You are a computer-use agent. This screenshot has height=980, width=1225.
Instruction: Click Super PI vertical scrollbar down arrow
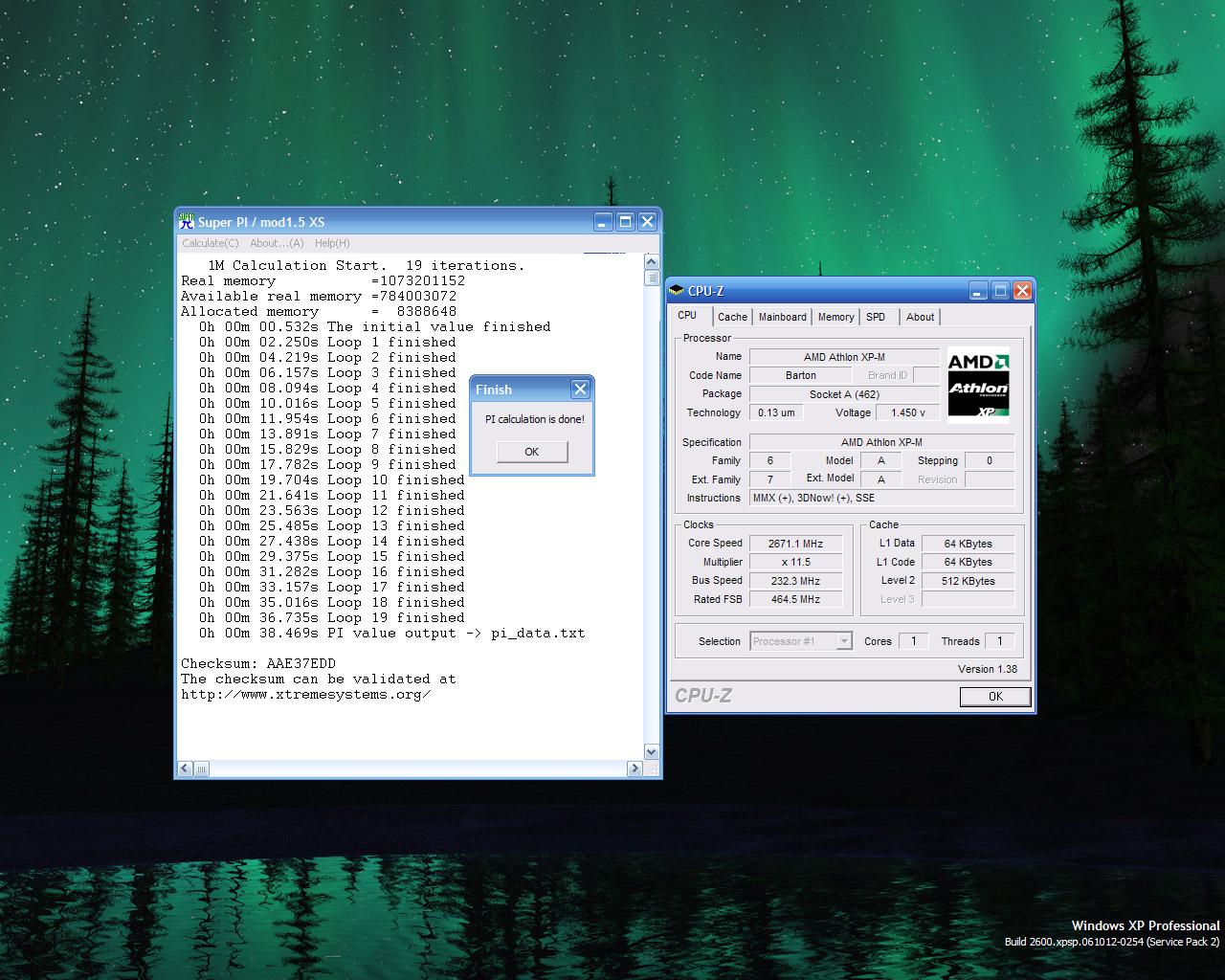click(x=652, y=752)
